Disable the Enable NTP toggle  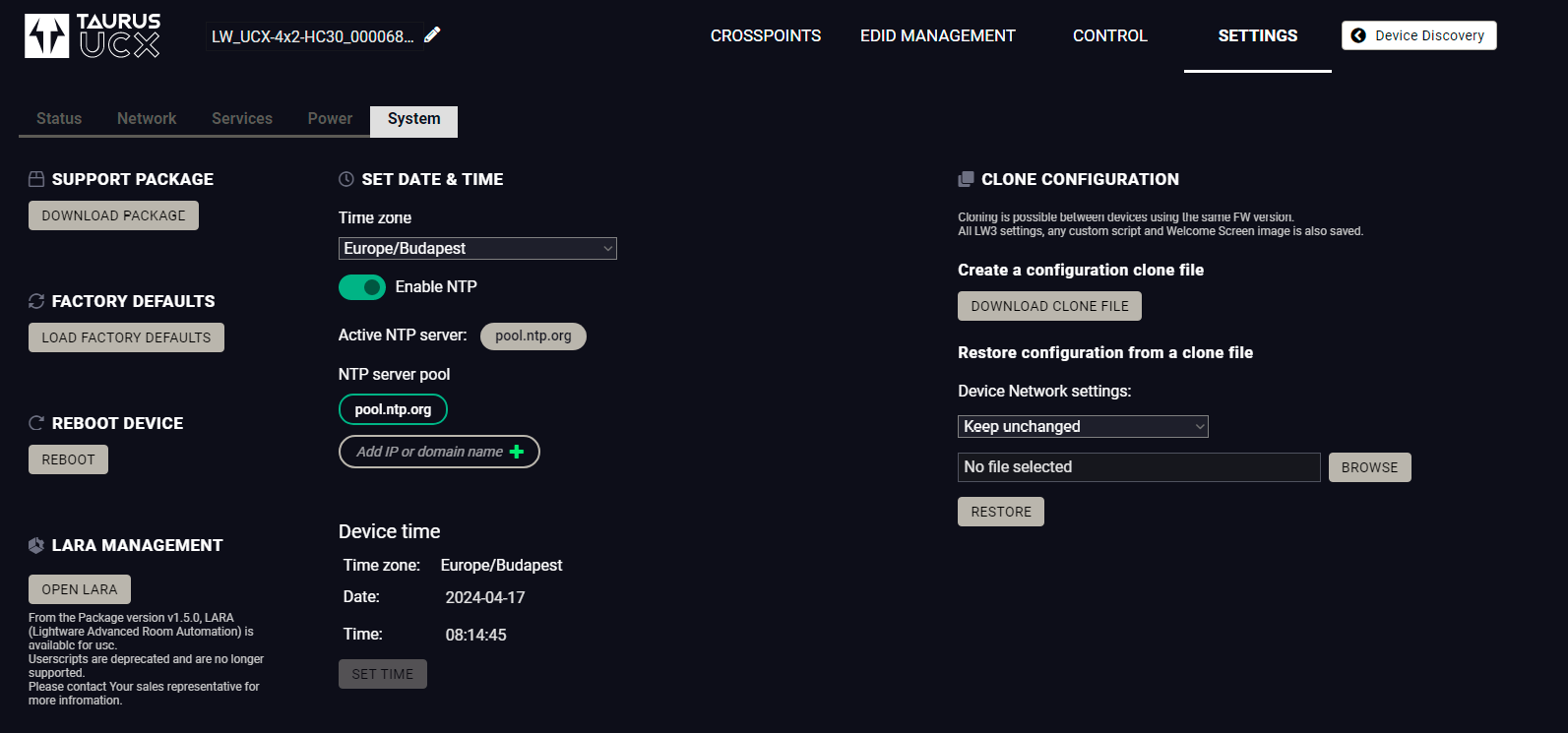[x=362, y=287]
